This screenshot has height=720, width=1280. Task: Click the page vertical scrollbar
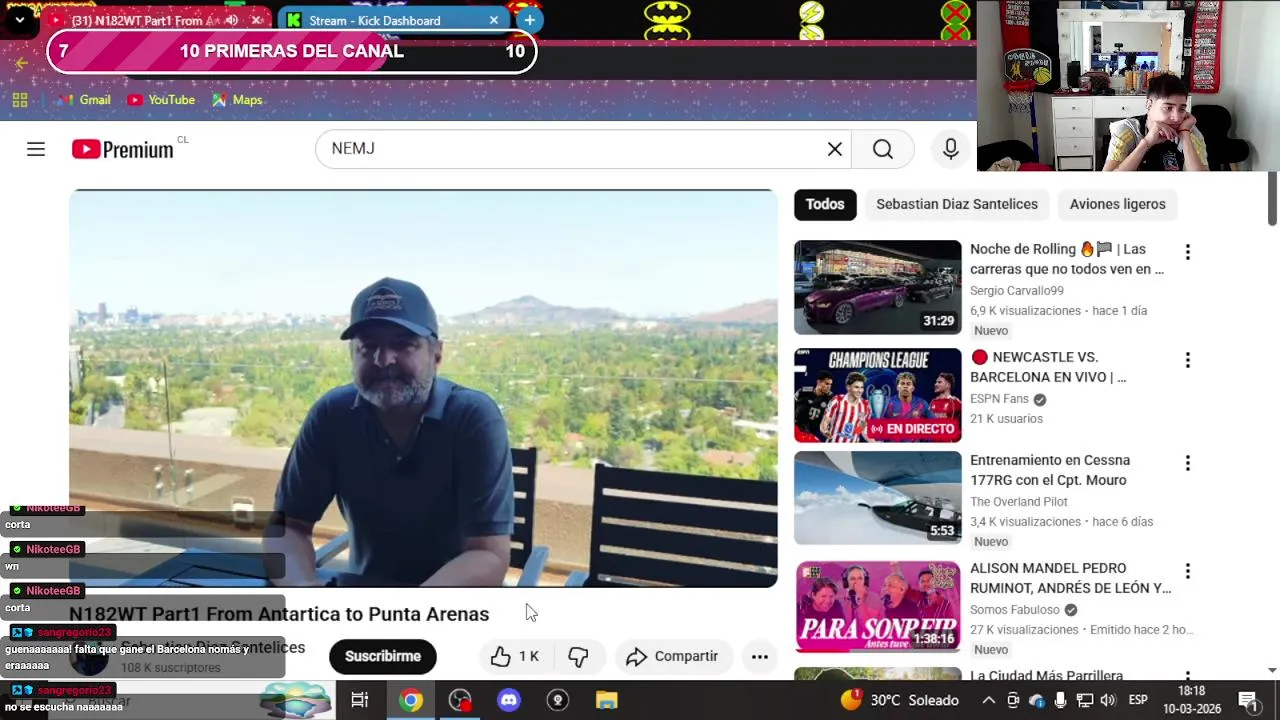[1272, 198]
